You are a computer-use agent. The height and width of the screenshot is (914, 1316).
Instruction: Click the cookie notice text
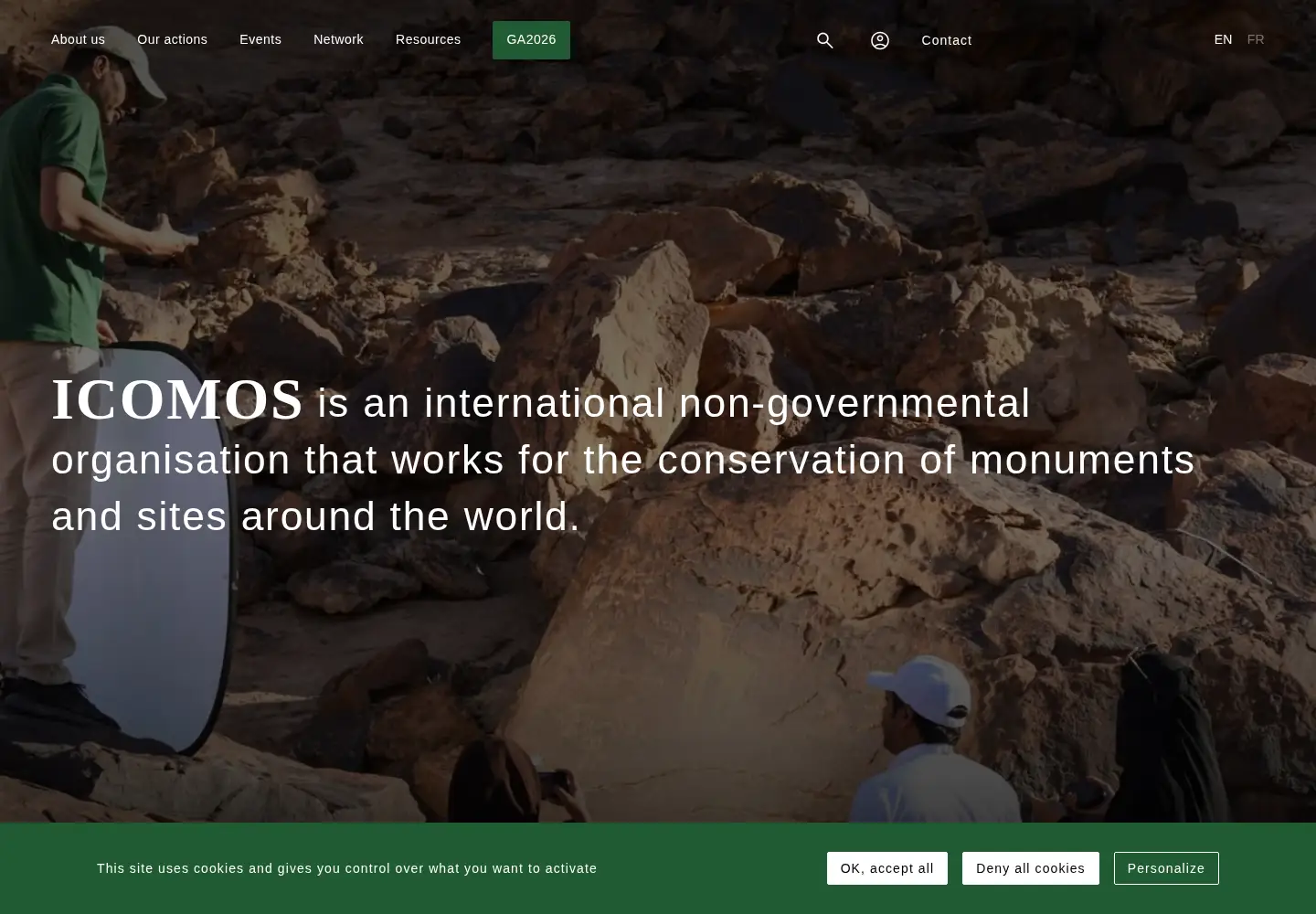[x=346, y=868]
